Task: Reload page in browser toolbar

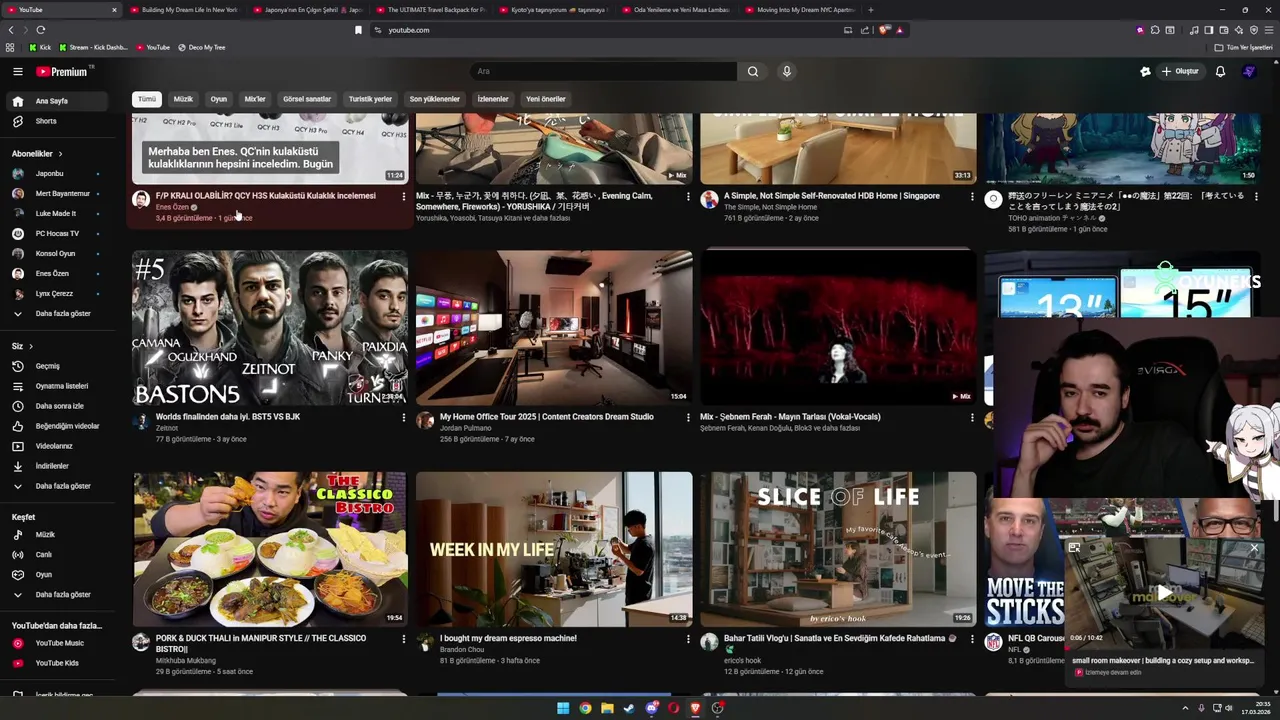Action: [x=41, y=30]
